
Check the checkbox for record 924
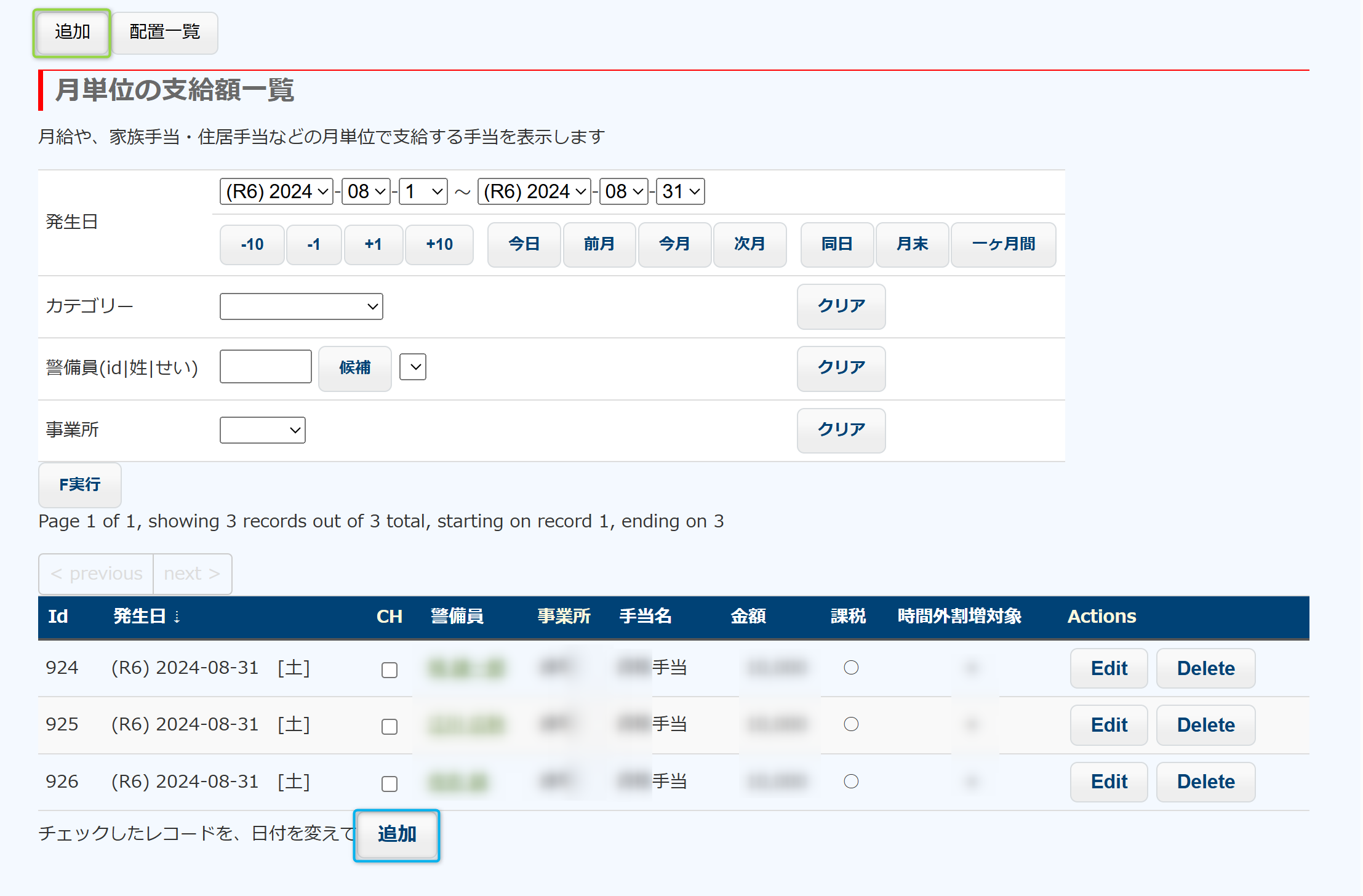tap(389, 670)
